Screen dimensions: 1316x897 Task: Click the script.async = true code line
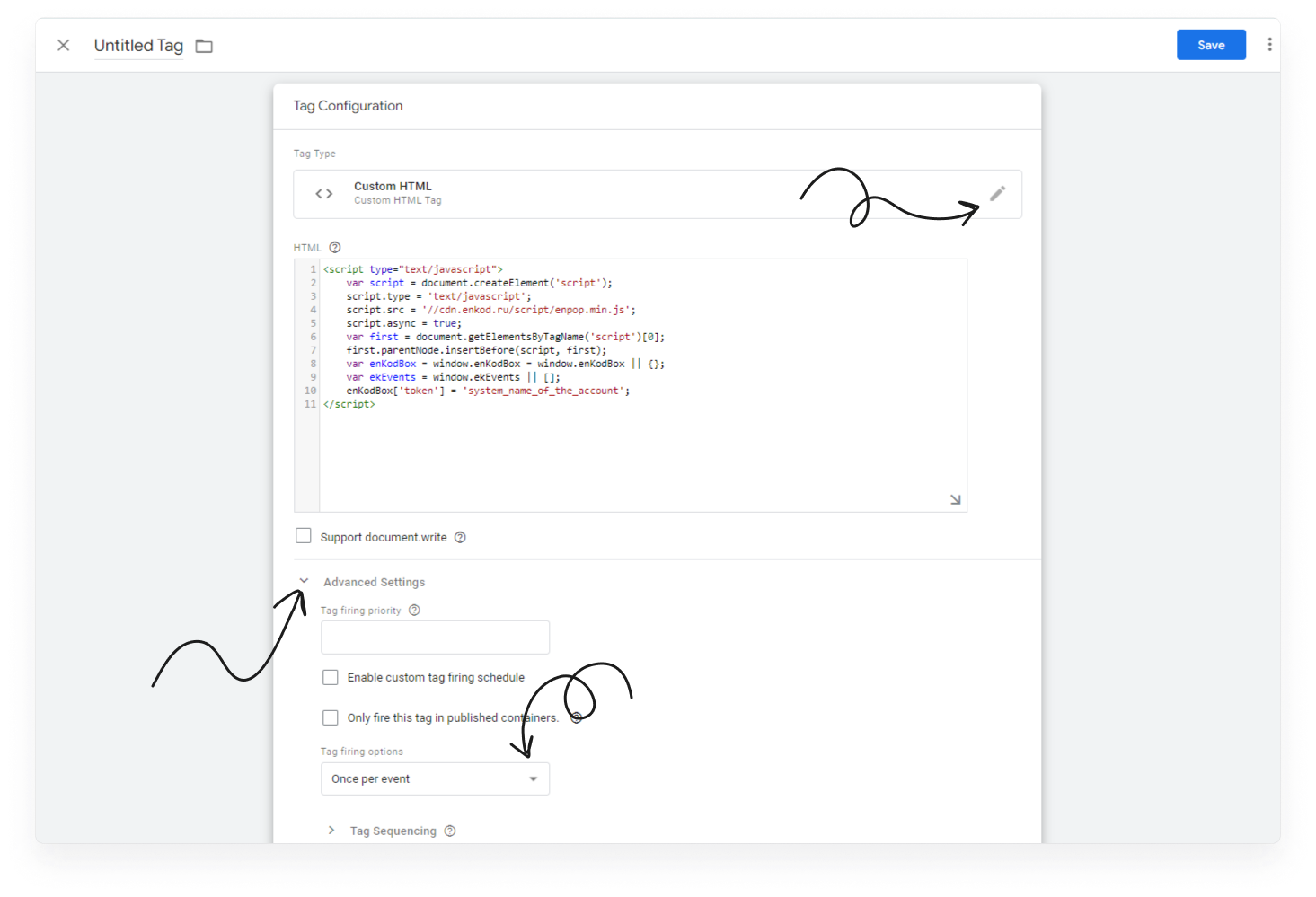point(403,323)
